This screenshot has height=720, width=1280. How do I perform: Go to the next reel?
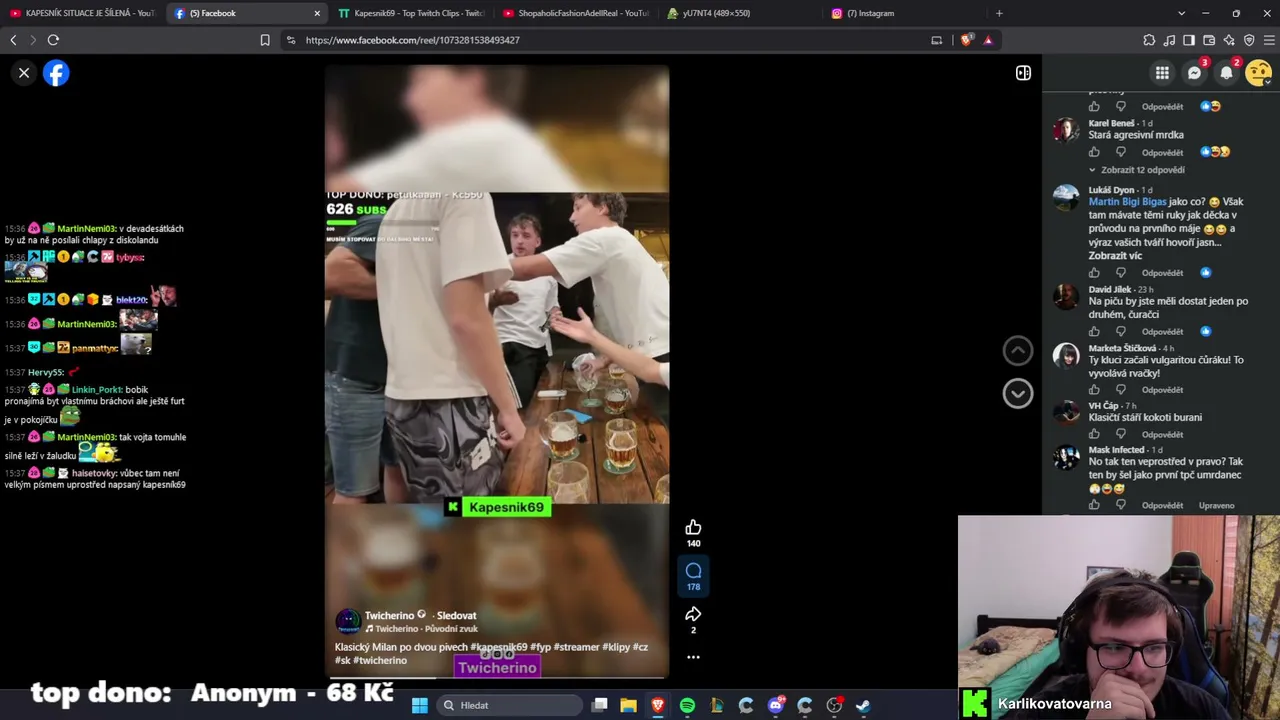1018,394
